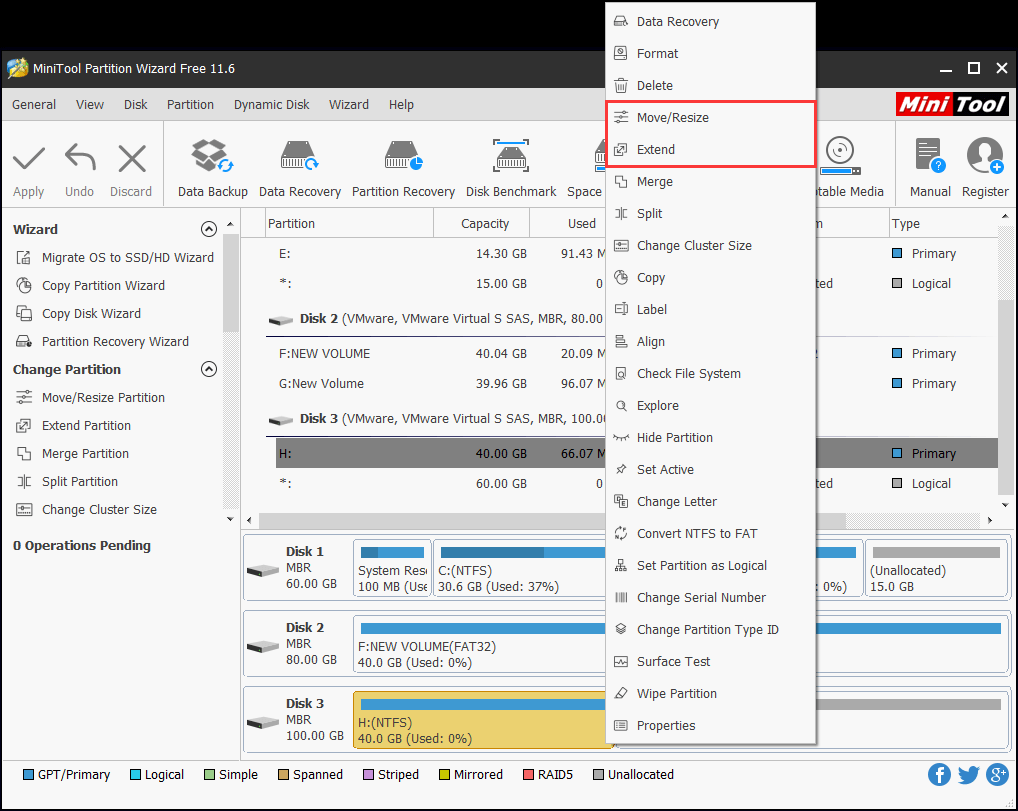
Task: Collapse the Wizard panel section
Action: pos(209,228)
